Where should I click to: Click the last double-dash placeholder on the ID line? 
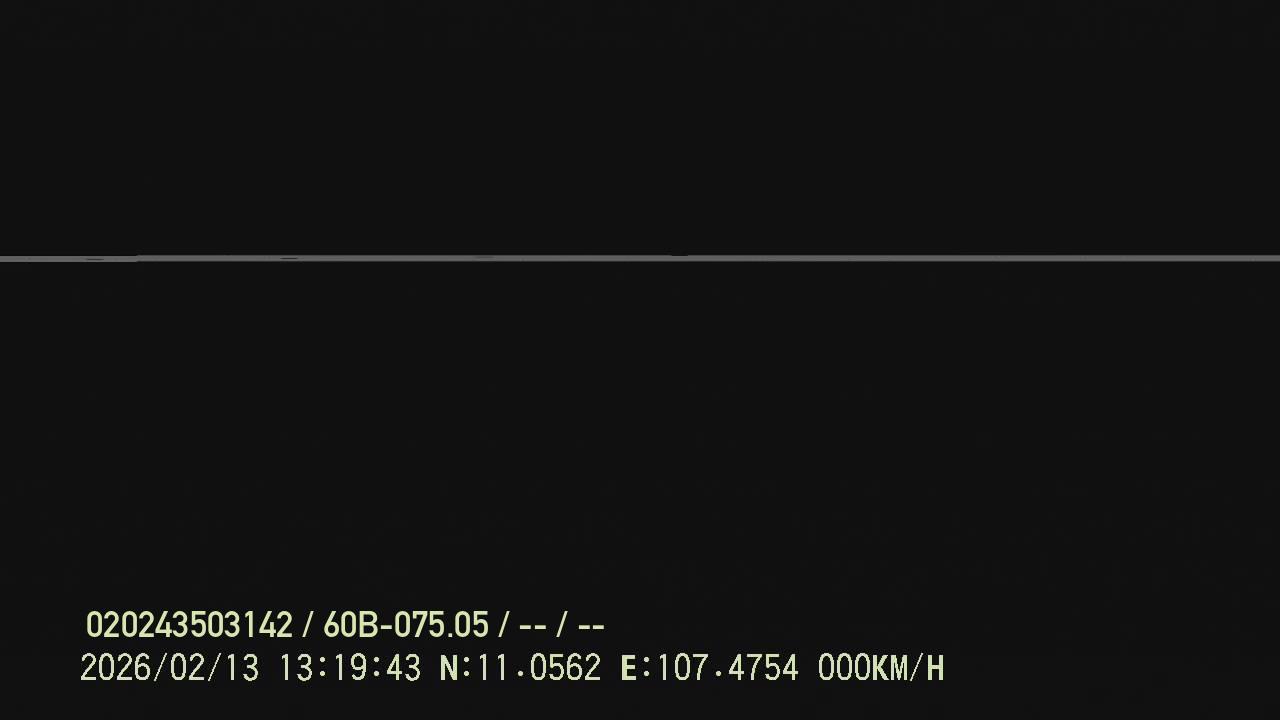(x=591, y=627)
